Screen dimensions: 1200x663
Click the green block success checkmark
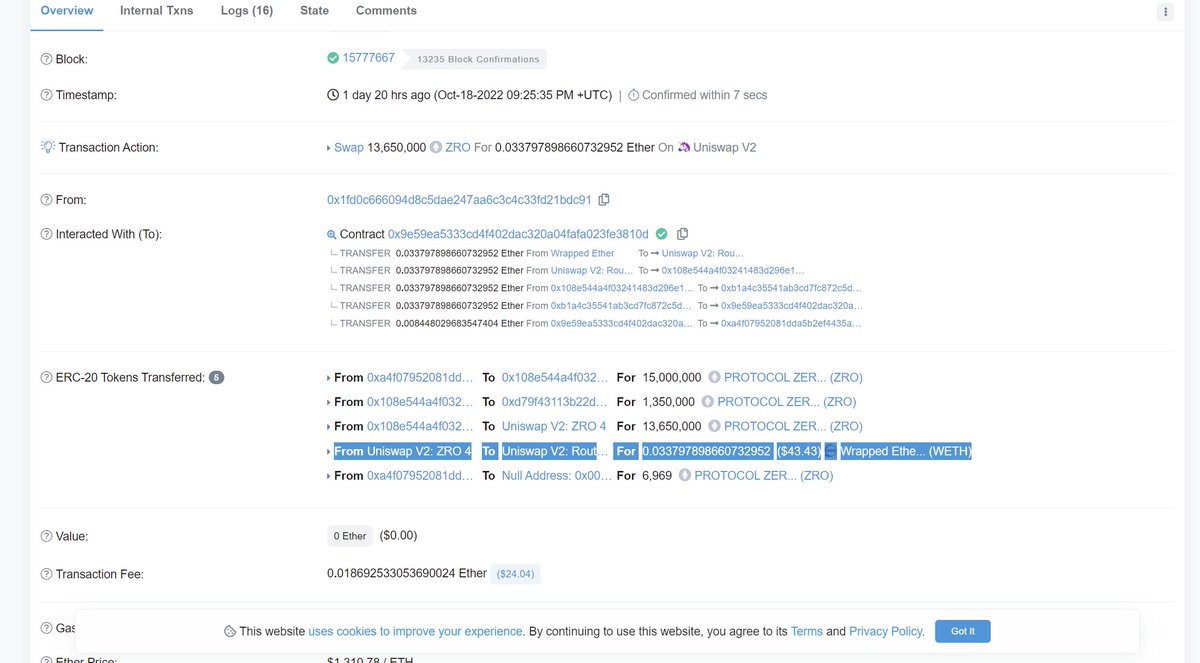(x=333, y=58)
